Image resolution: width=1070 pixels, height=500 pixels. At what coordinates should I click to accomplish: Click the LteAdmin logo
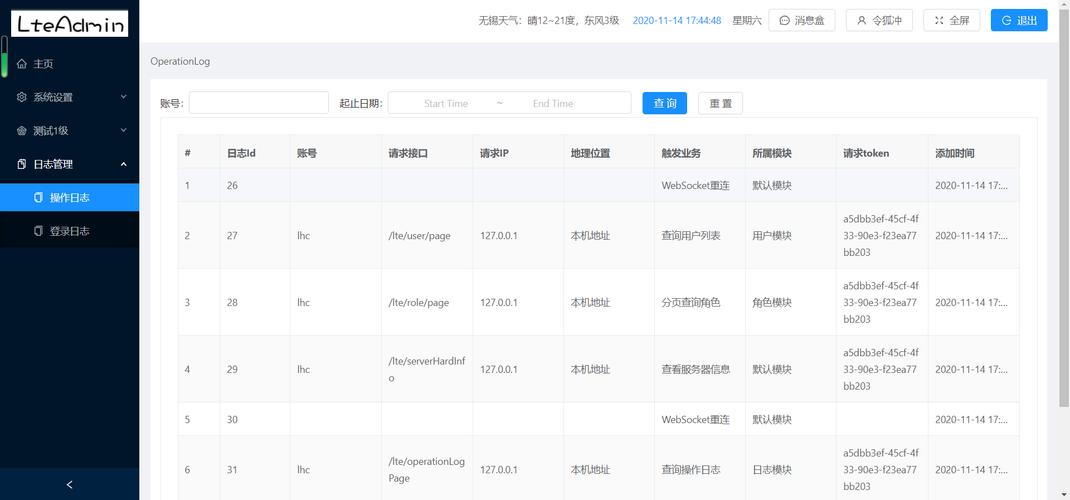(x=70, y=24)
